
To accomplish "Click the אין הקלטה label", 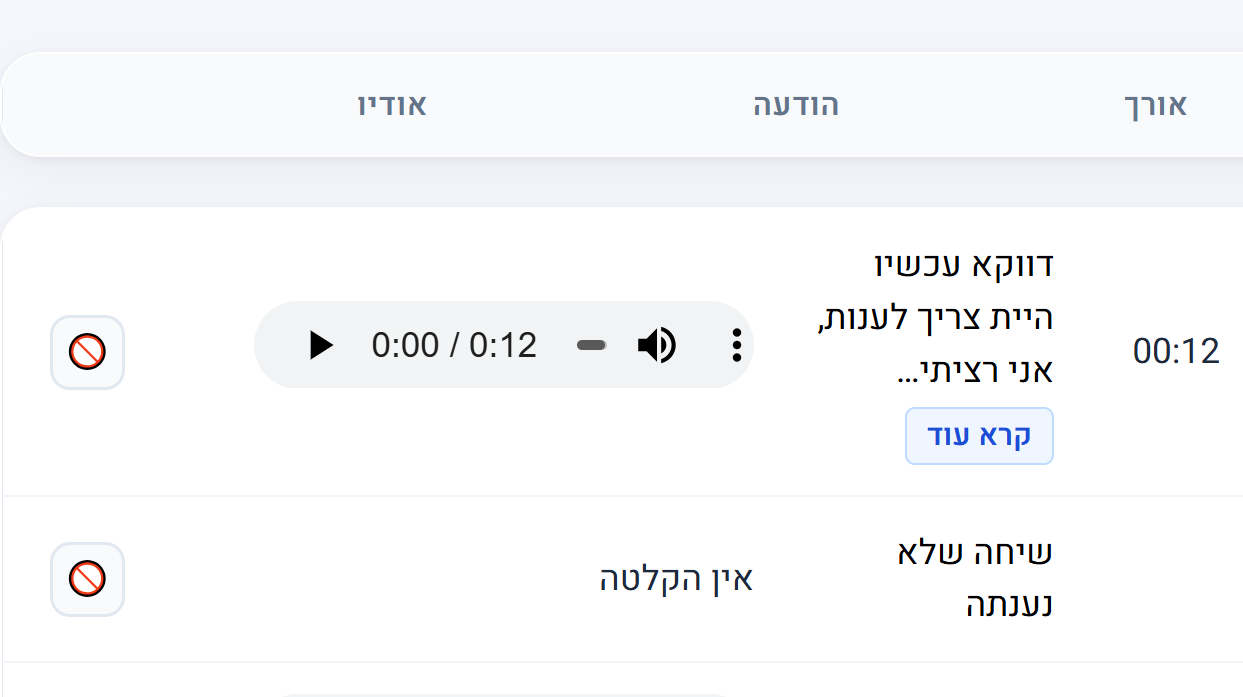I will [675, 579].
